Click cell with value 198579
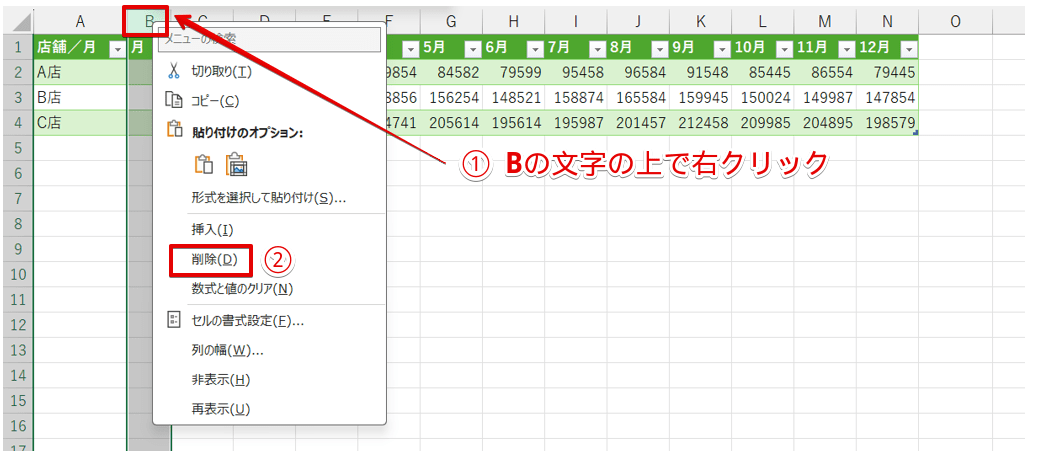The width and height of the screenshot is (1049, 451). 887,123
